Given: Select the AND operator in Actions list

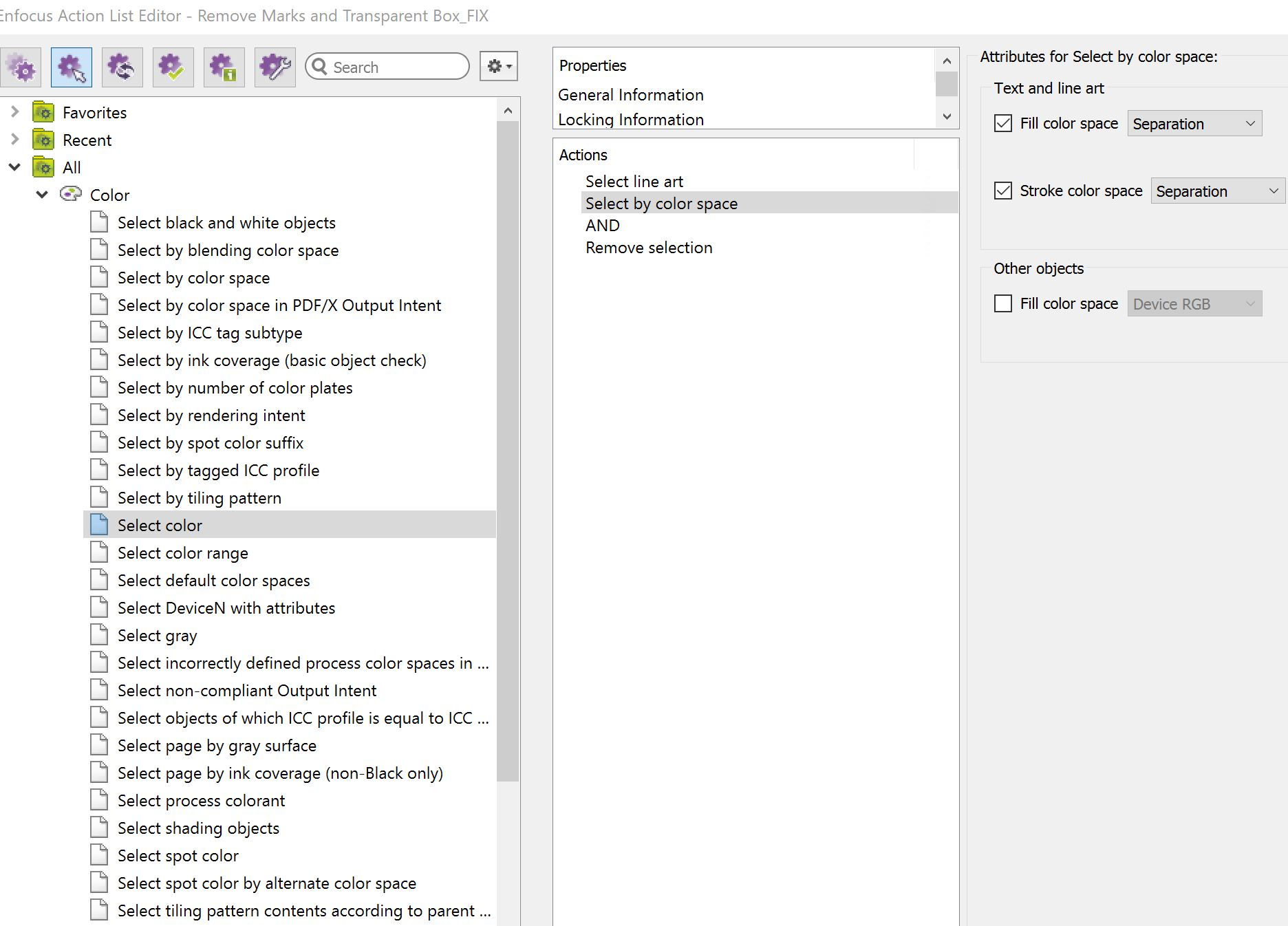Looking at the screenshot, I should coord(603,226).
